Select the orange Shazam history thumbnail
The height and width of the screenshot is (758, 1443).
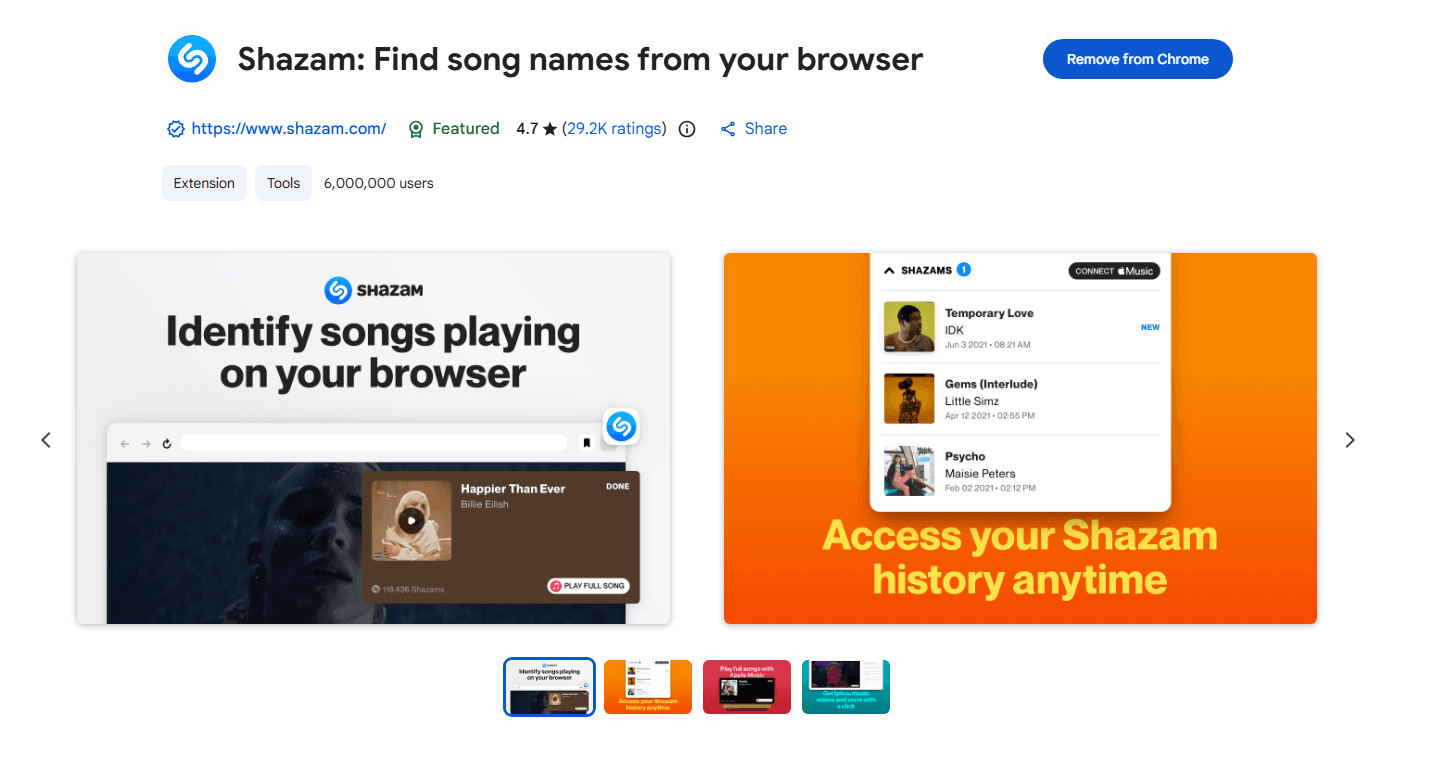coord(648,687)
